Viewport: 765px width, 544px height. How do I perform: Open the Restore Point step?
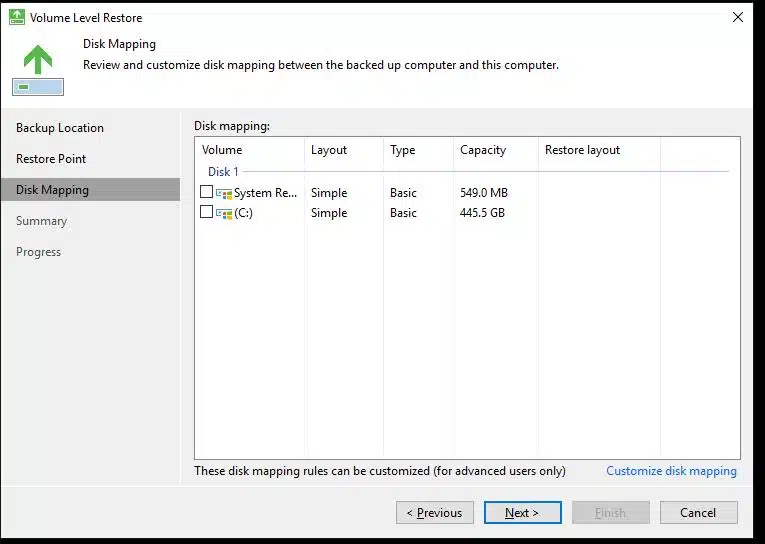tap(51, 159)
